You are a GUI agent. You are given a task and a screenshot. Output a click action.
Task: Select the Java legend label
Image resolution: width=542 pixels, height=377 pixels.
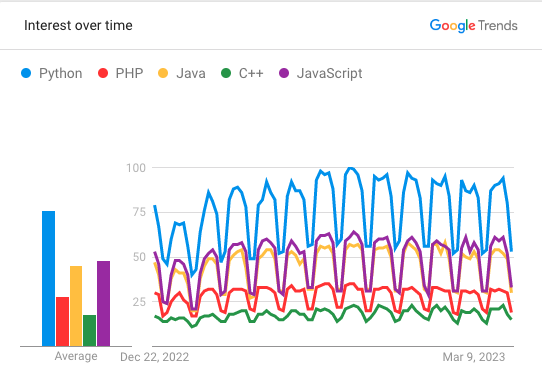click(x=191, y=73)
